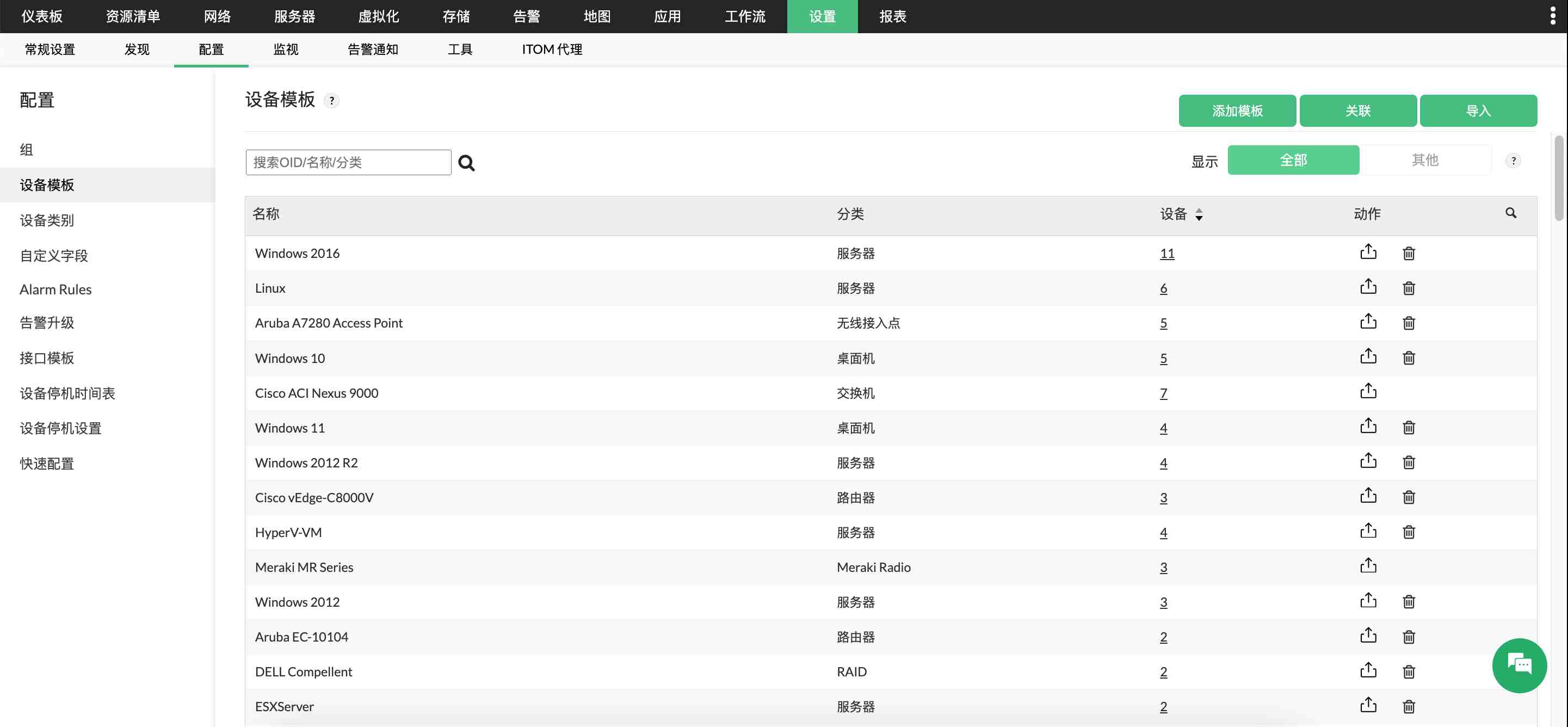The width and height of the screenshot is (1568, 727).
Task: Focus the 搜索OID/名称/分类 search field
Action: pyautogui.click(x=348, y=163)
